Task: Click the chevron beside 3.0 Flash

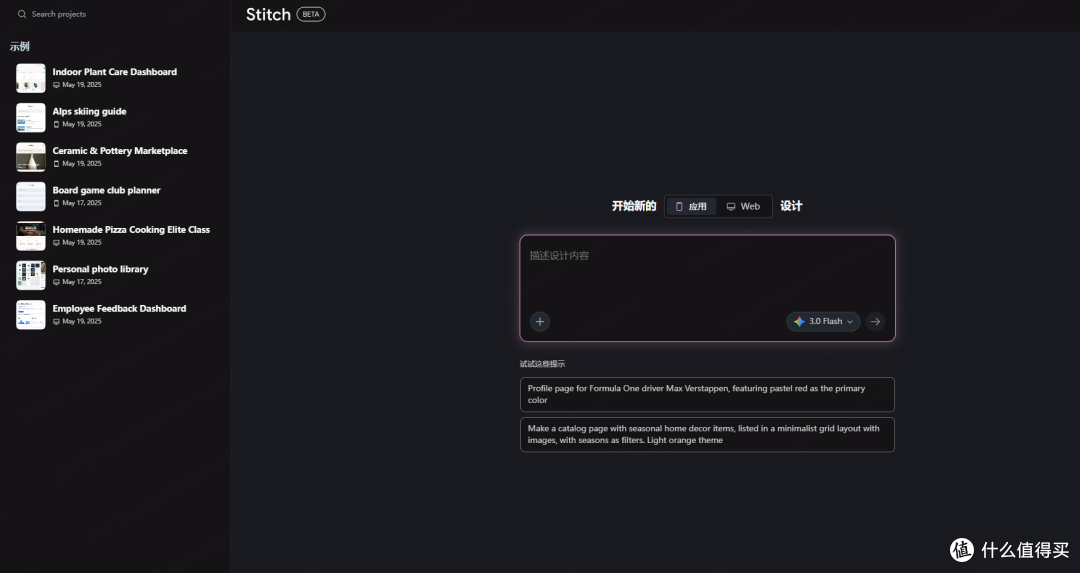Action: (850, 322)
